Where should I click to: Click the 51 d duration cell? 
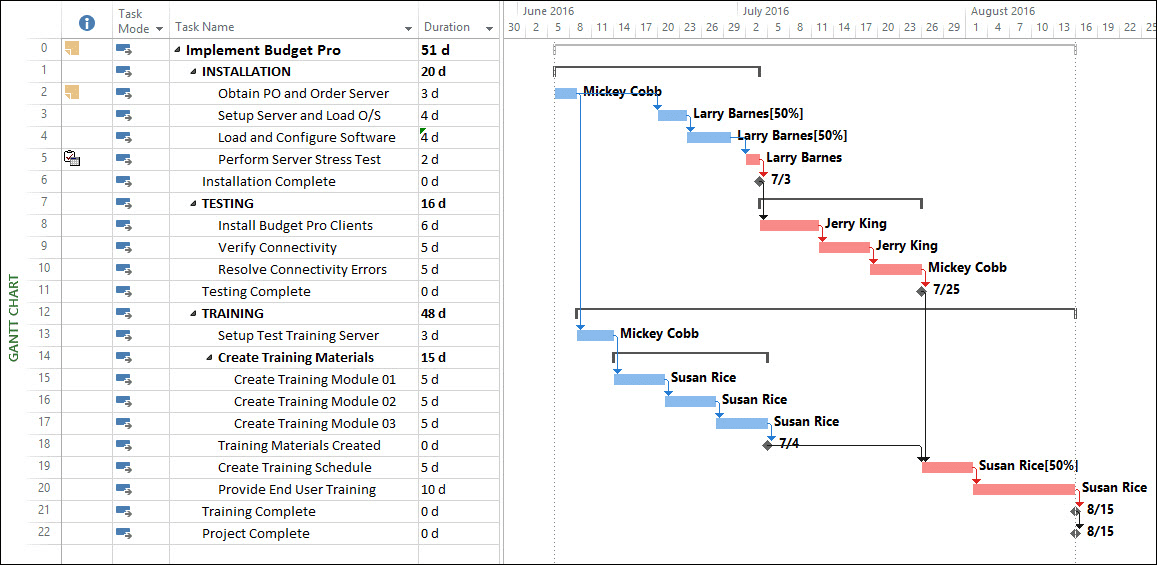(x=459, y=50)
